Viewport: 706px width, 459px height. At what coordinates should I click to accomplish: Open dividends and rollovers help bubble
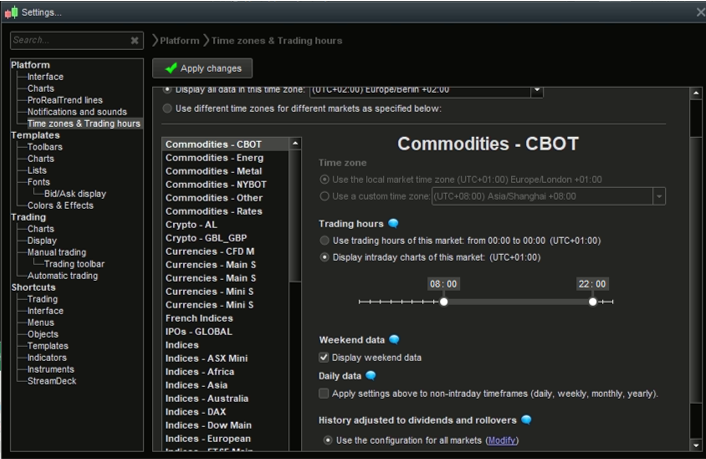click(x=526, y=421)
